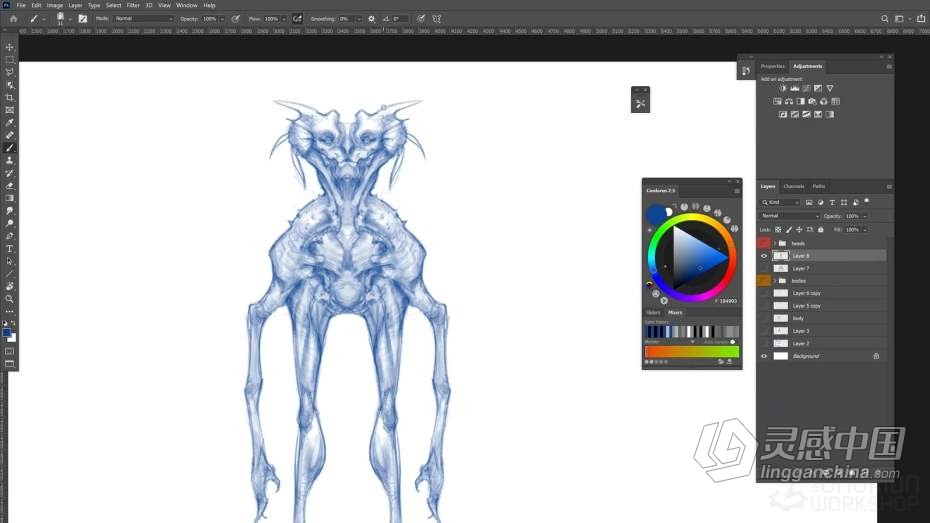Open the Window menu
This screenshot has height=523, width=930.
click(187, 5)
